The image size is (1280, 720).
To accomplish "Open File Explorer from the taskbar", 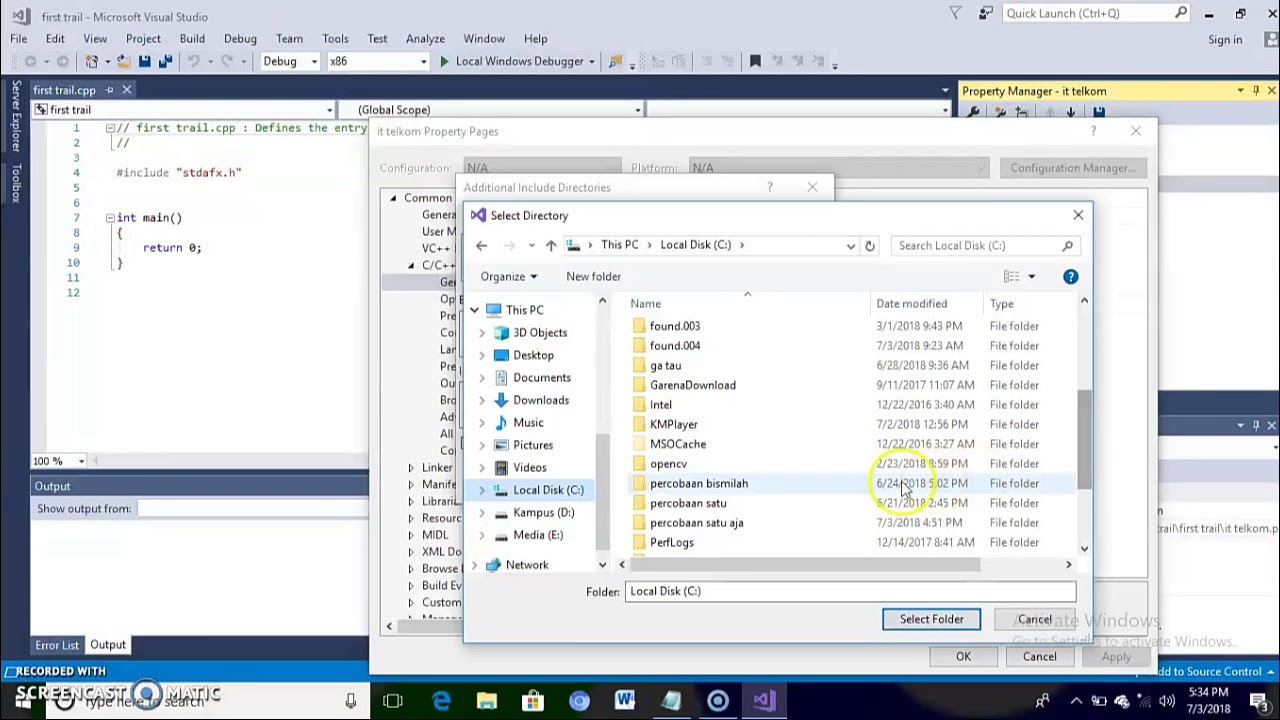I will point(487,701).
